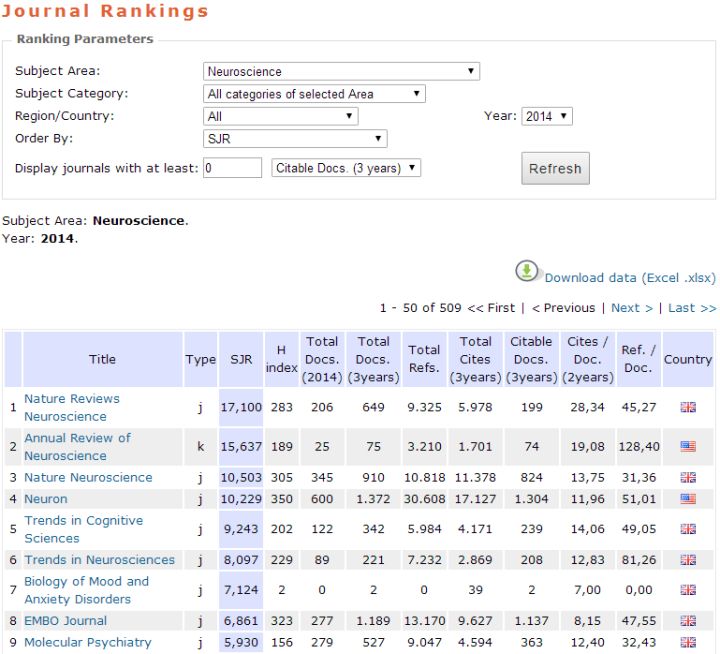
Task: Click Ref./Doc. value 128,40
Action: point(639,446)
